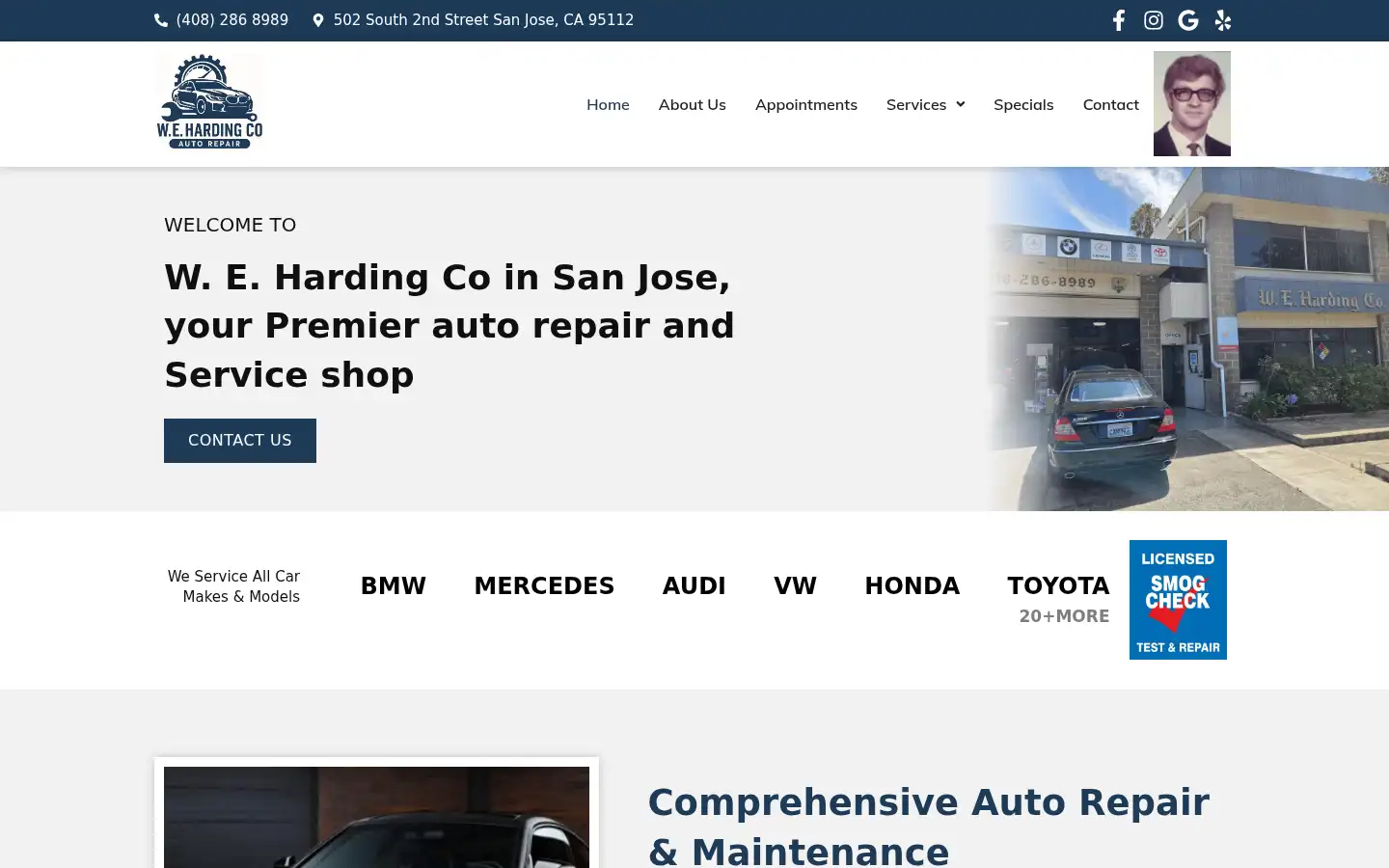
Task: Click the Comprehensive Auto Repair heading
Action: [x=928, y=826]
